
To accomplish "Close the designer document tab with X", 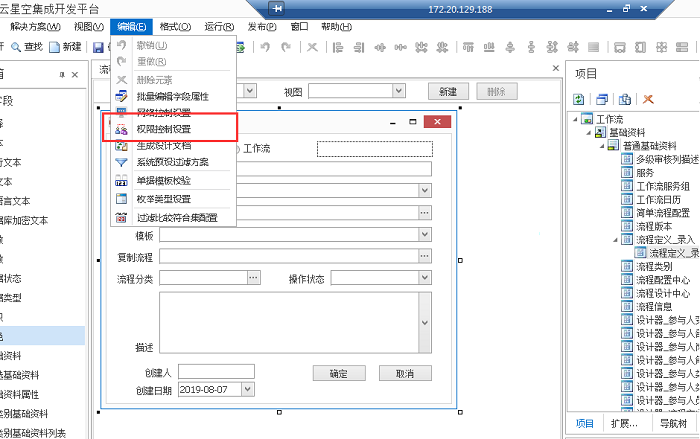I will coord(556,68).
